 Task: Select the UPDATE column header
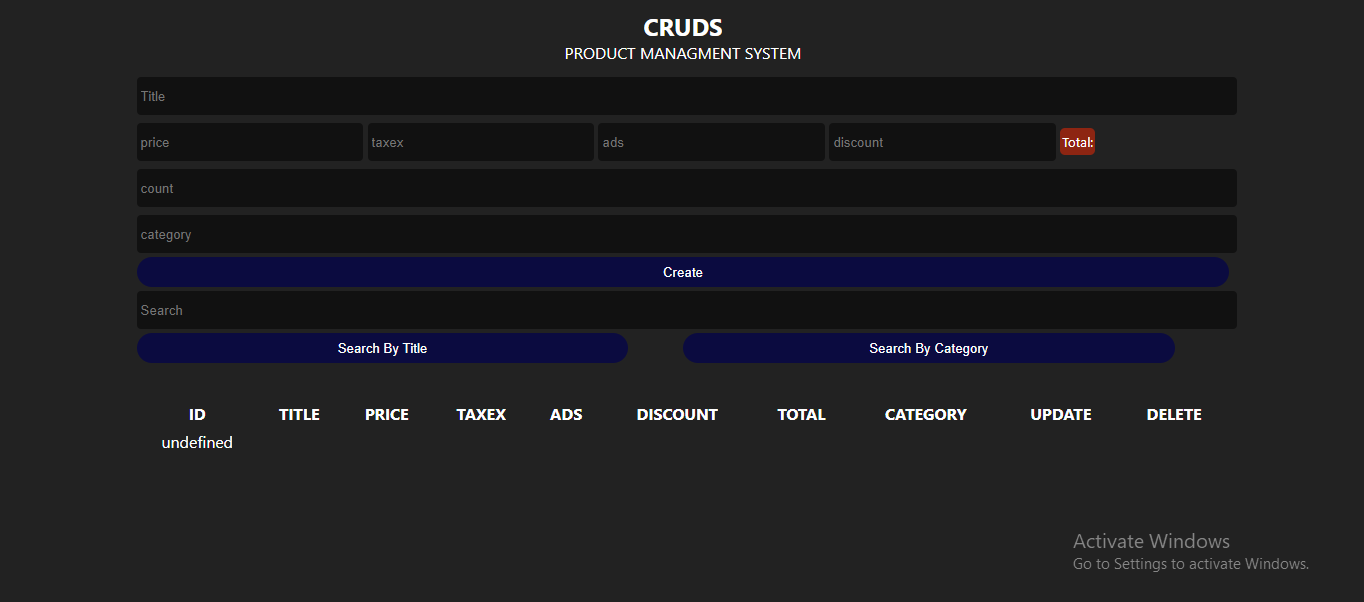pyautogui.click(x=1060, y=414)
